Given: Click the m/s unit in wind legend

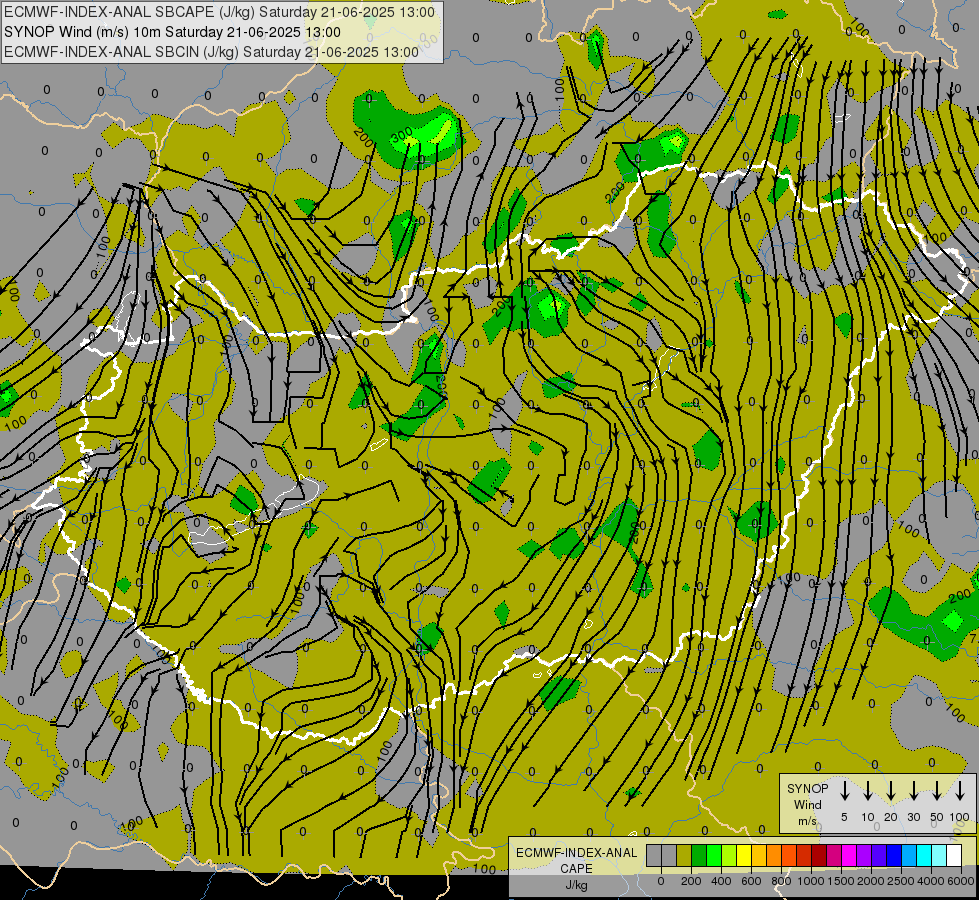Looking at the screenshot, I should [807, 821].
